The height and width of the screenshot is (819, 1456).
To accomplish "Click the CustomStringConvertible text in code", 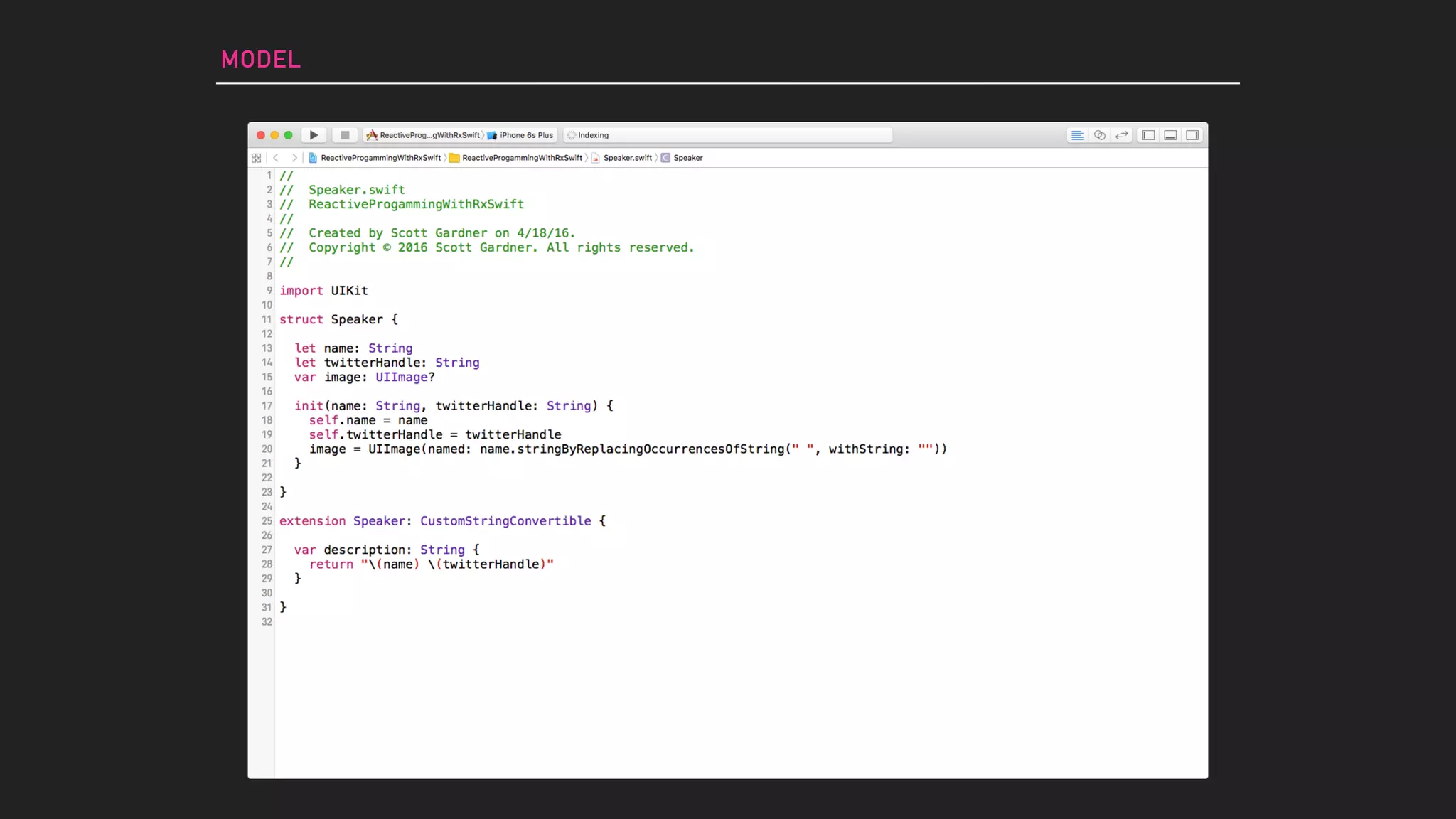I will point(505,521).
